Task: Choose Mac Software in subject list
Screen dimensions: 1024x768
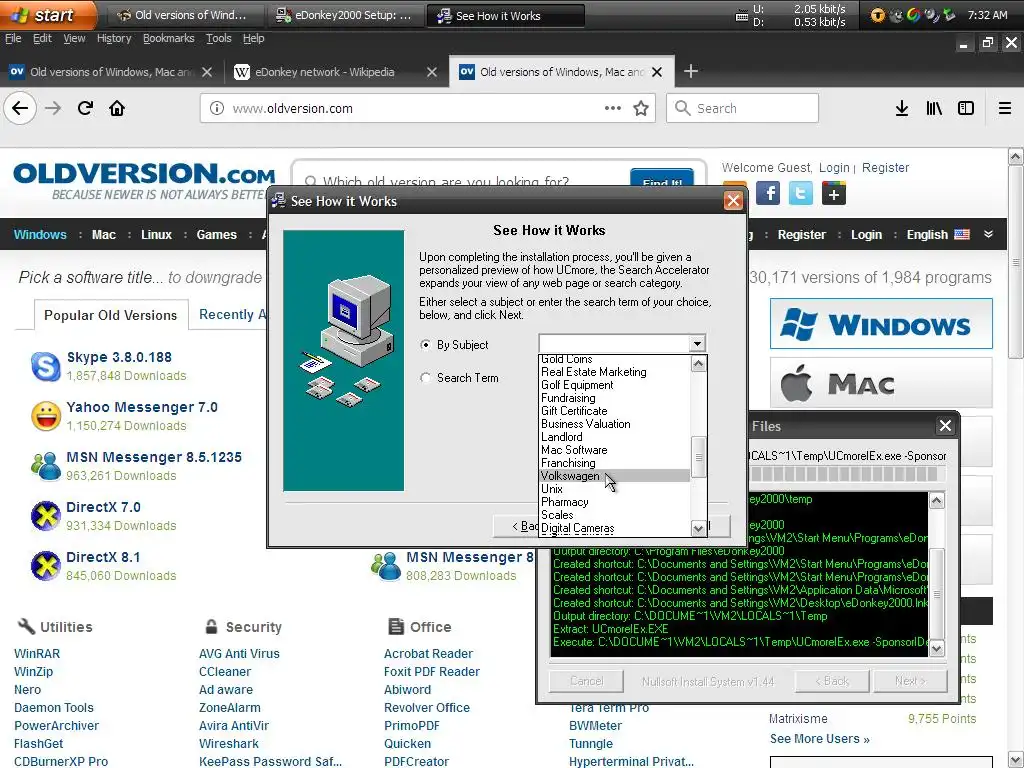Action: click(614, 450)
